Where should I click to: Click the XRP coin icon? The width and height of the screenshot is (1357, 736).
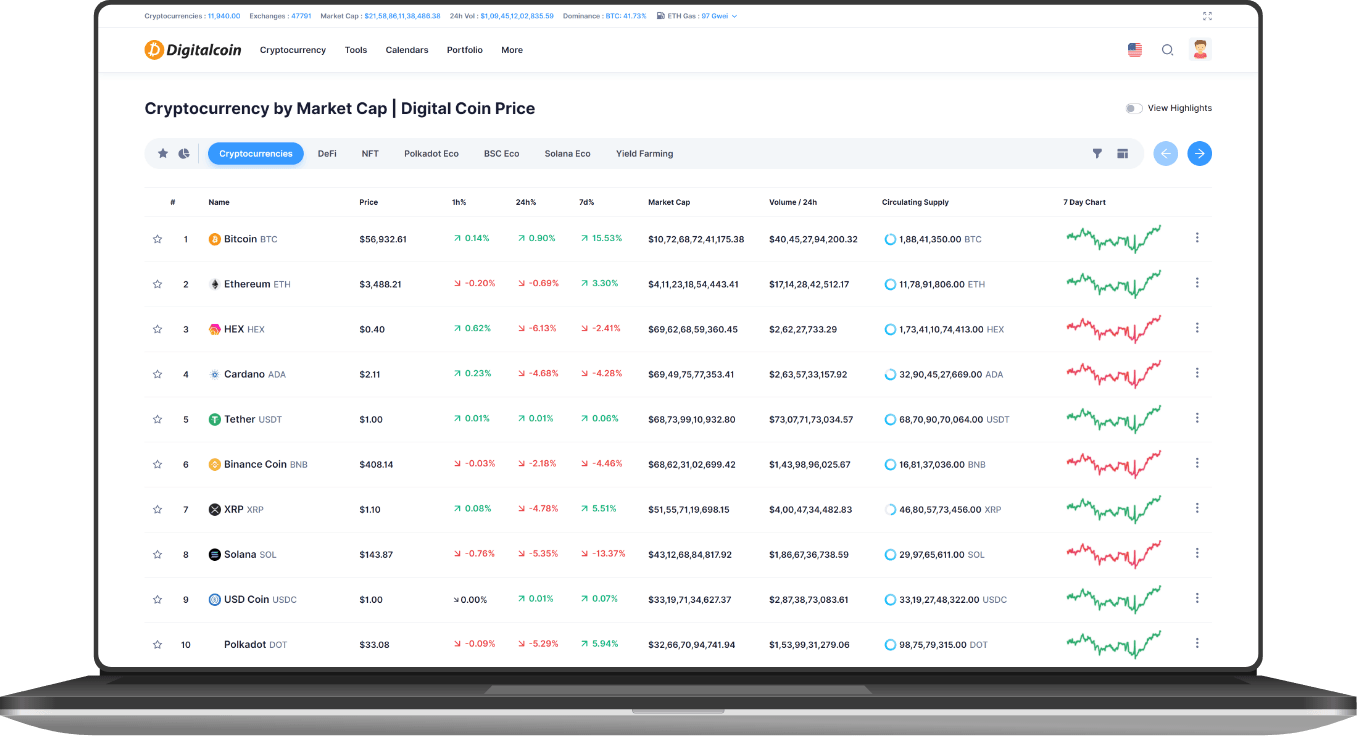214,509
